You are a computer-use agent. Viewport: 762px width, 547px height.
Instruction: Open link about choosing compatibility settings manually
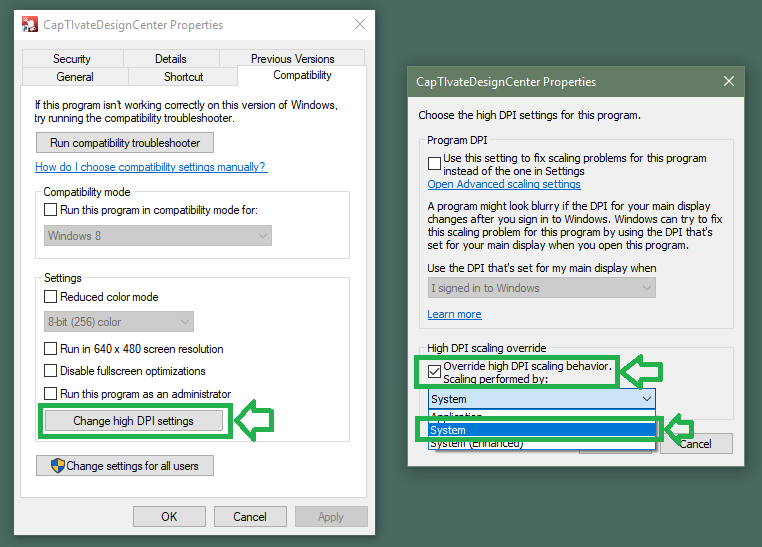pos(151,167)
